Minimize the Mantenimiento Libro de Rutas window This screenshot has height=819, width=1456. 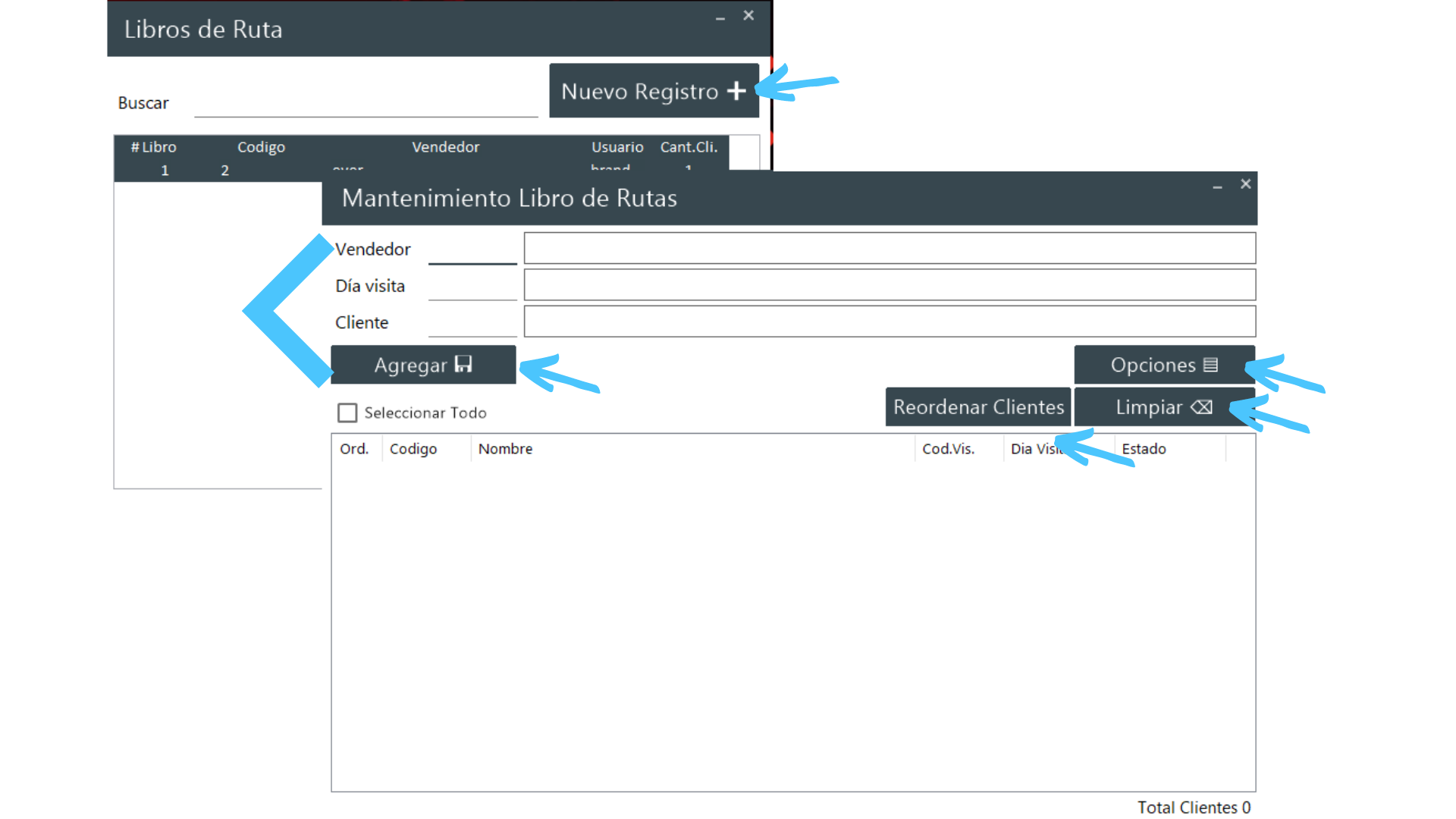click(1217, 185)
